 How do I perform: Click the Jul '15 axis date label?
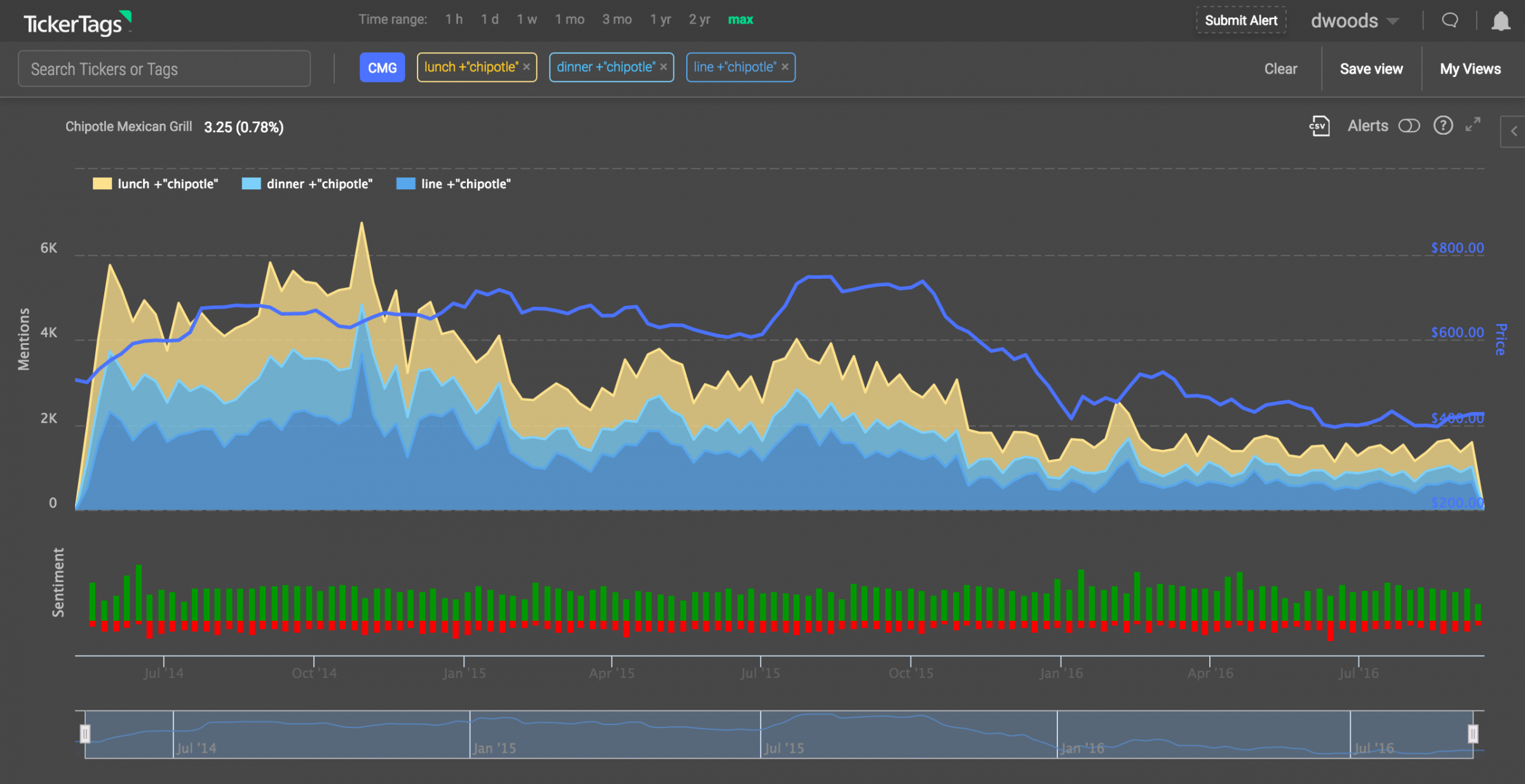tap(760, 673)
